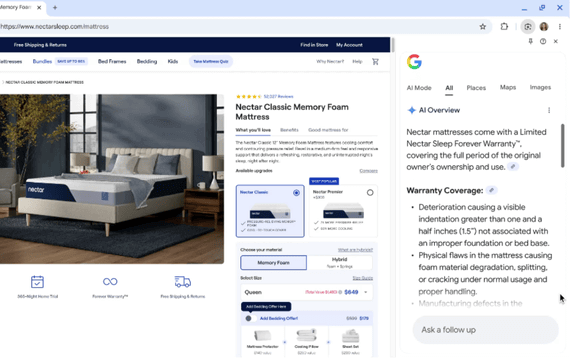The width and height of the screenshot is (570, 360).
Task: Open source link beside Warranty Coverage heading
Action: point(491,190)
